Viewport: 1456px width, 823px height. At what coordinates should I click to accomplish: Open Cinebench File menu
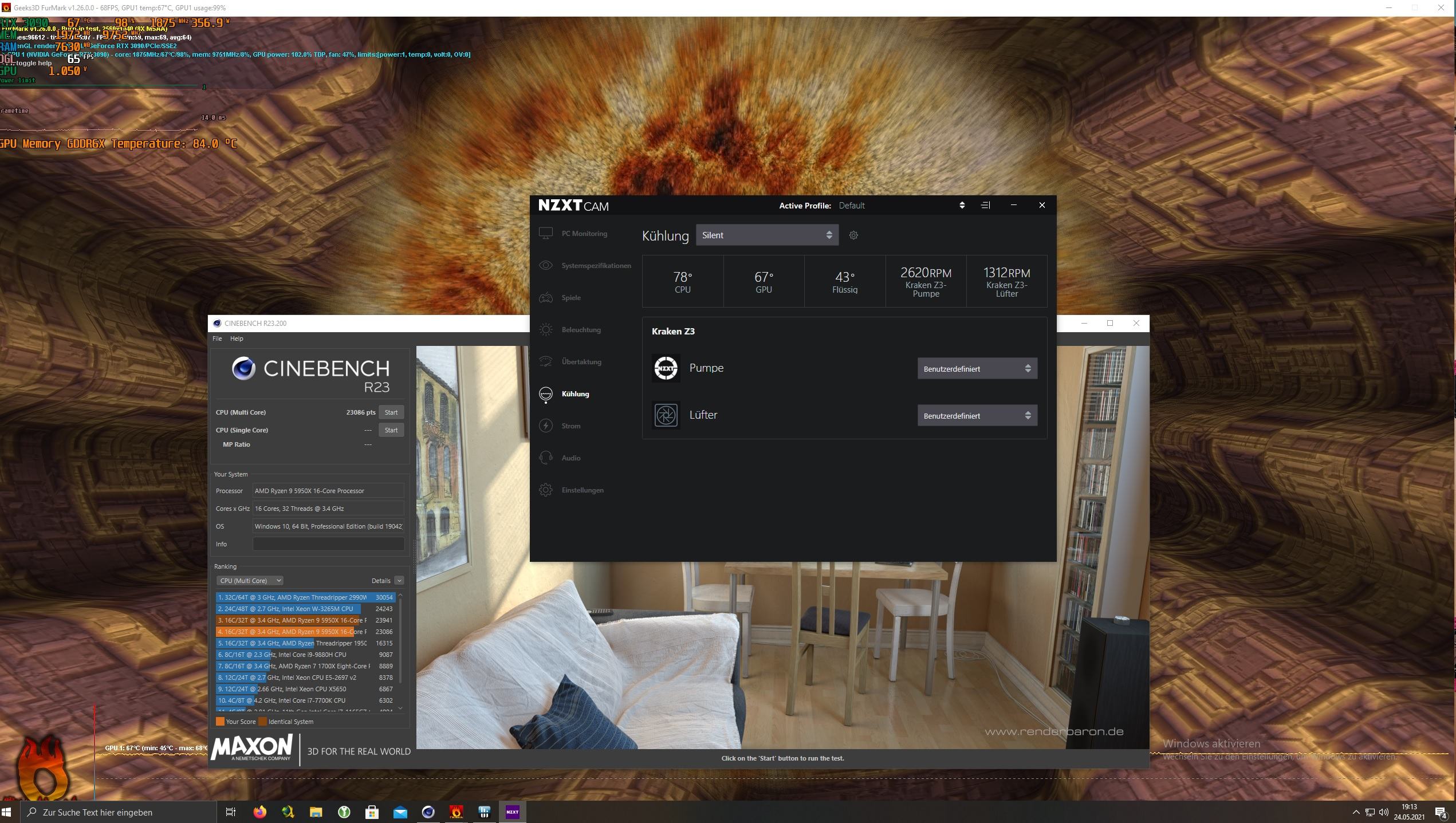(217, 338)
